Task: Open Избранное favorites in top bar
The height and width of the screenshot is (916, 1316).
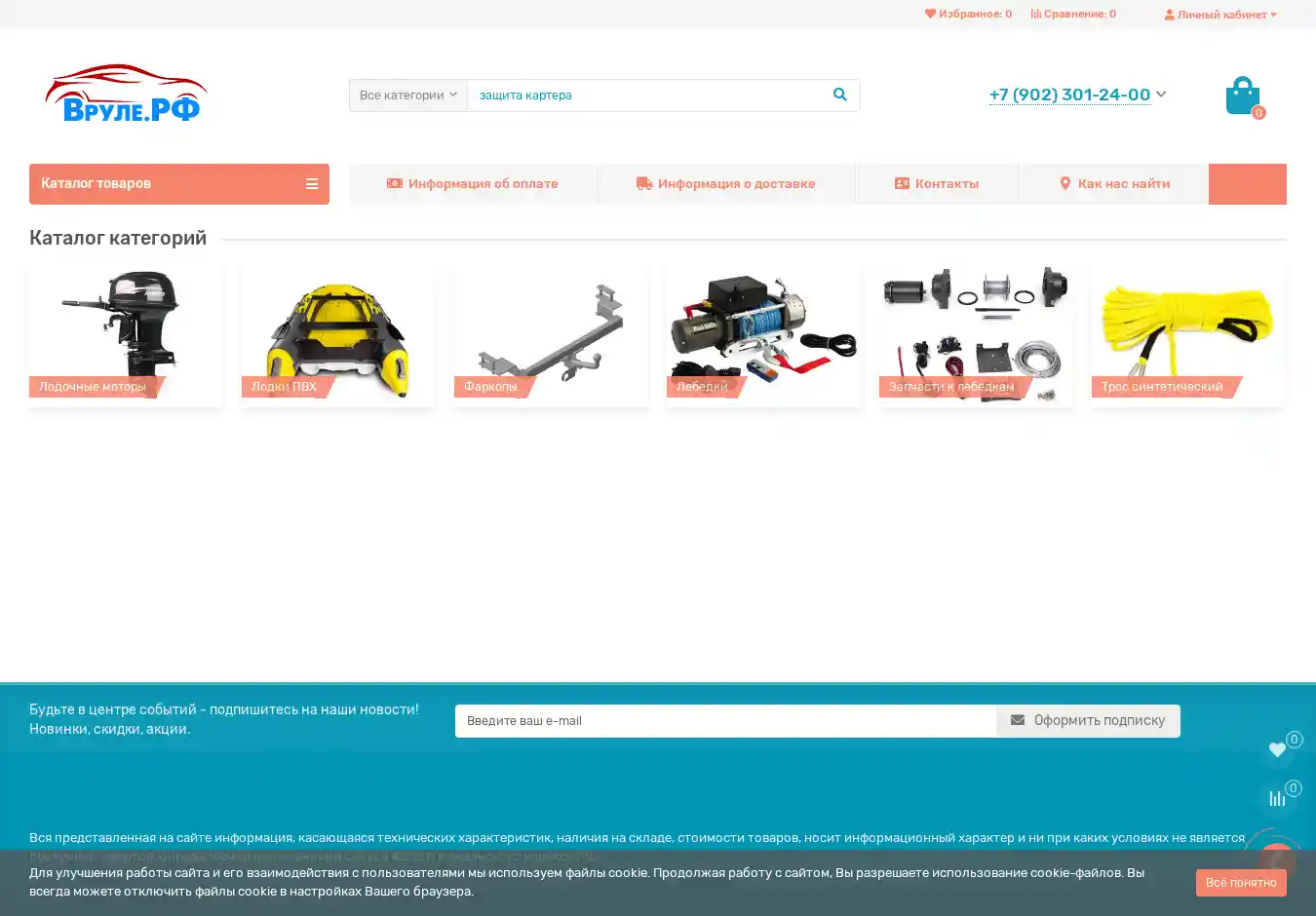Action: (968, 15)
